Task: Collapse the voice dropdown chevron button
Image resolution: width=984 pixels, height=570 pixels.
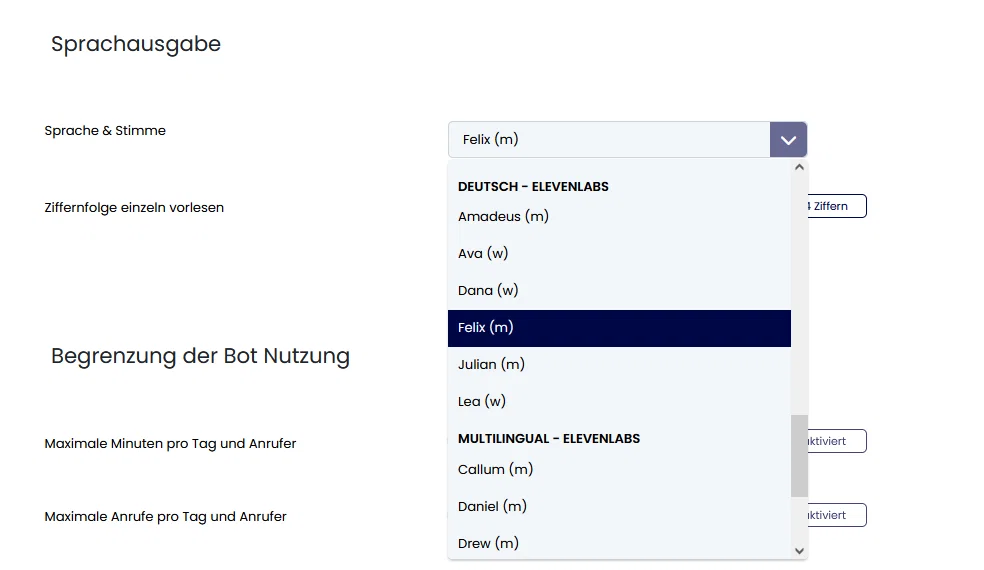Action: (x=788, y=139)
